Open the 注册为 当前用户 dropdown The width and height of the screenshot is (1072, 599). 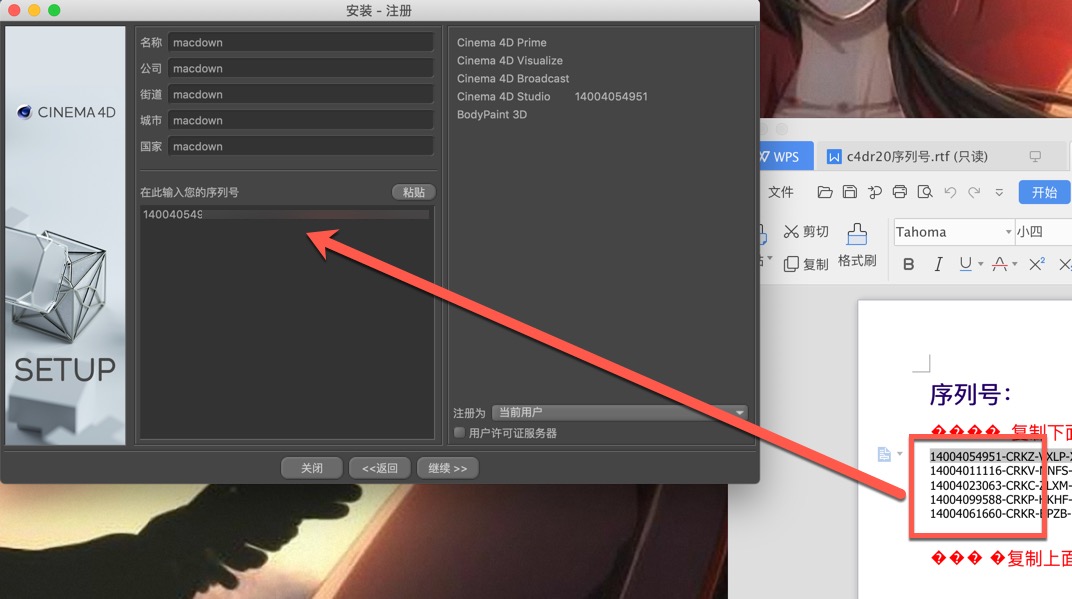619,412
